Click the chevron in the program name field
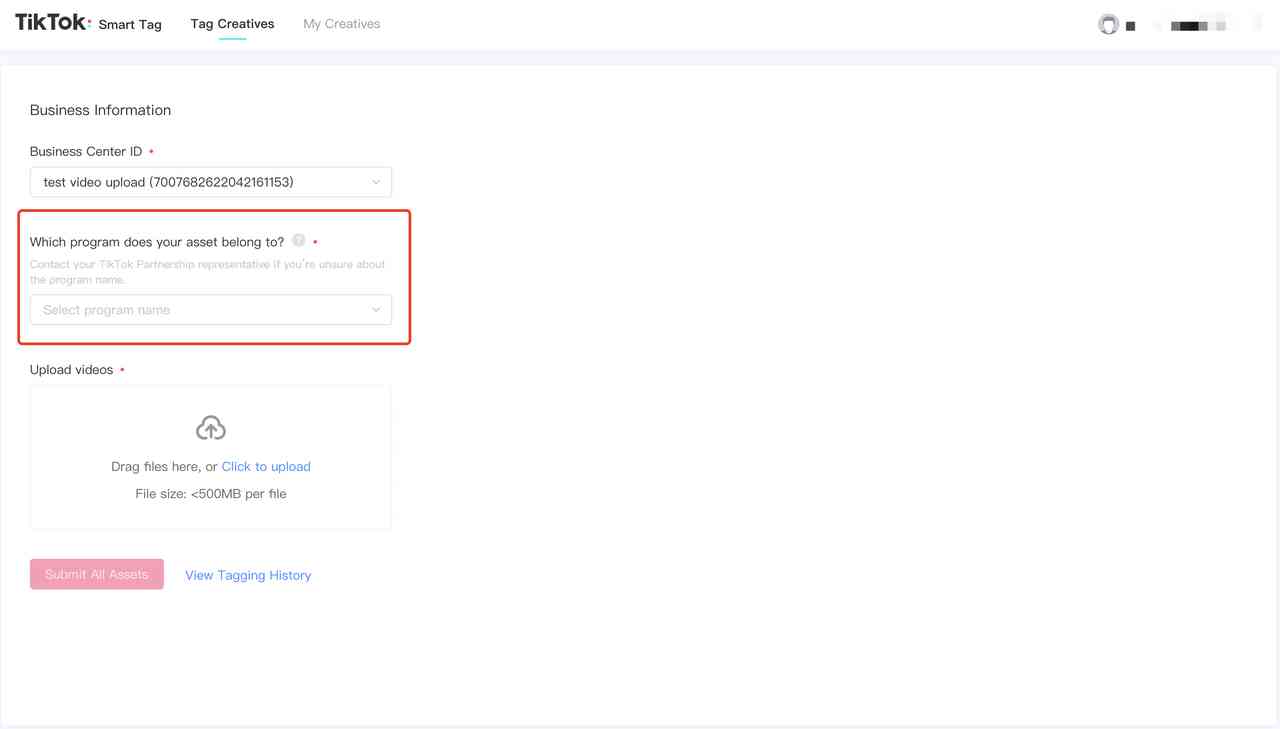 pos(376,310)
